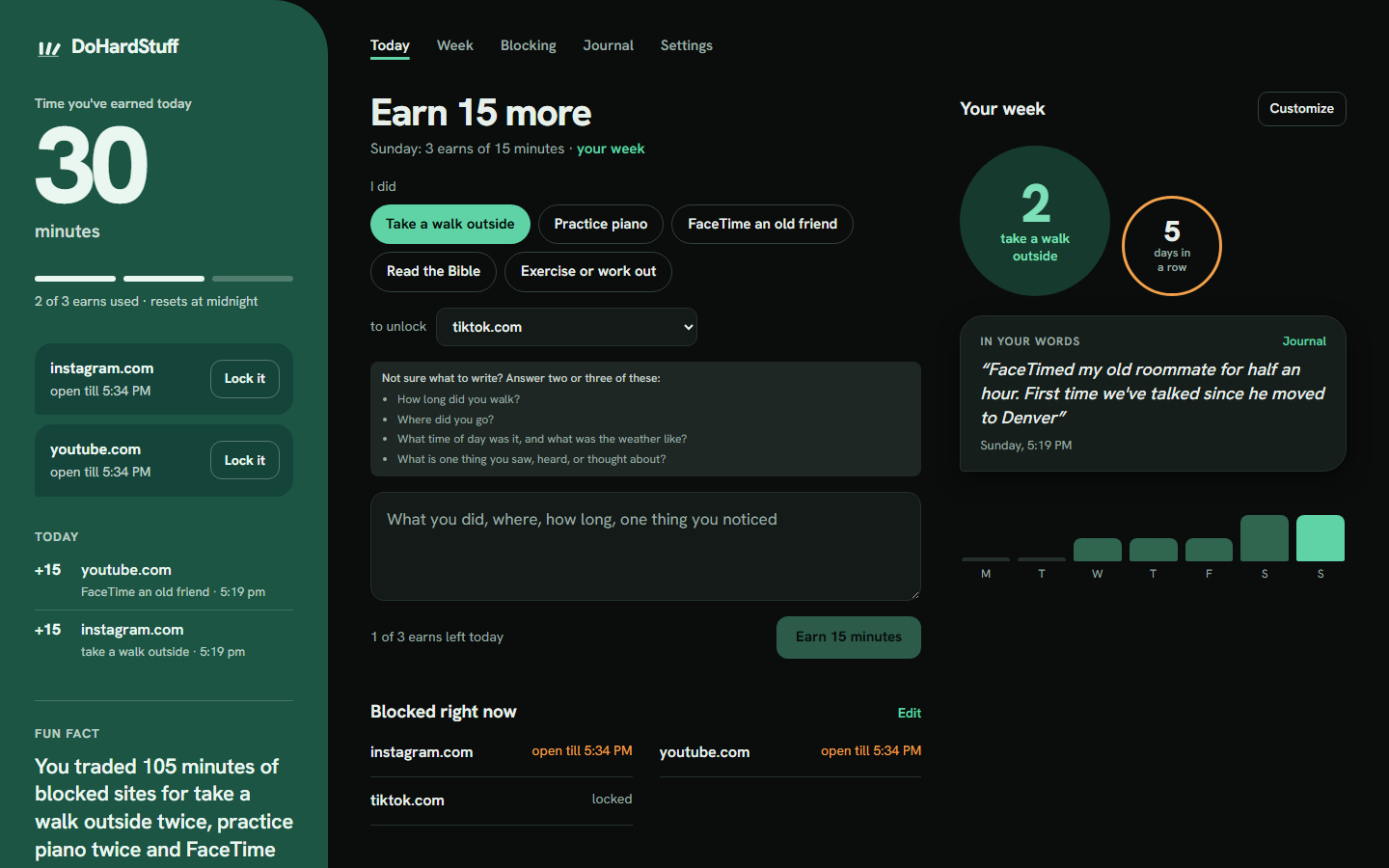Open the site-to-unlock dropdown showing tiktok.com
Screen dimensions: 1389x868
click(x=567, y=327)
